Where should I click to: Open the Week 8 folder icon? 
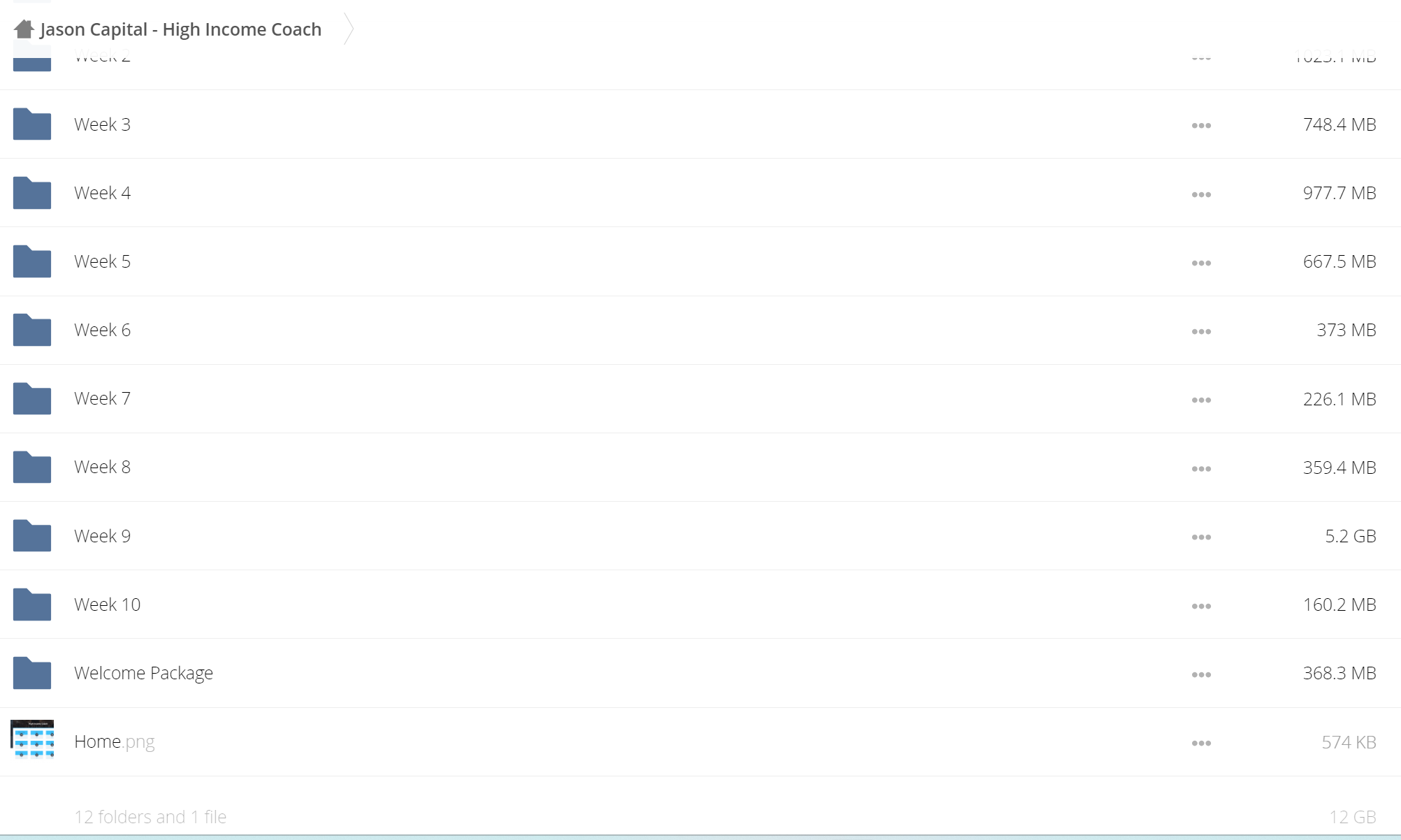pyautogui.click(x=32, y=467)
